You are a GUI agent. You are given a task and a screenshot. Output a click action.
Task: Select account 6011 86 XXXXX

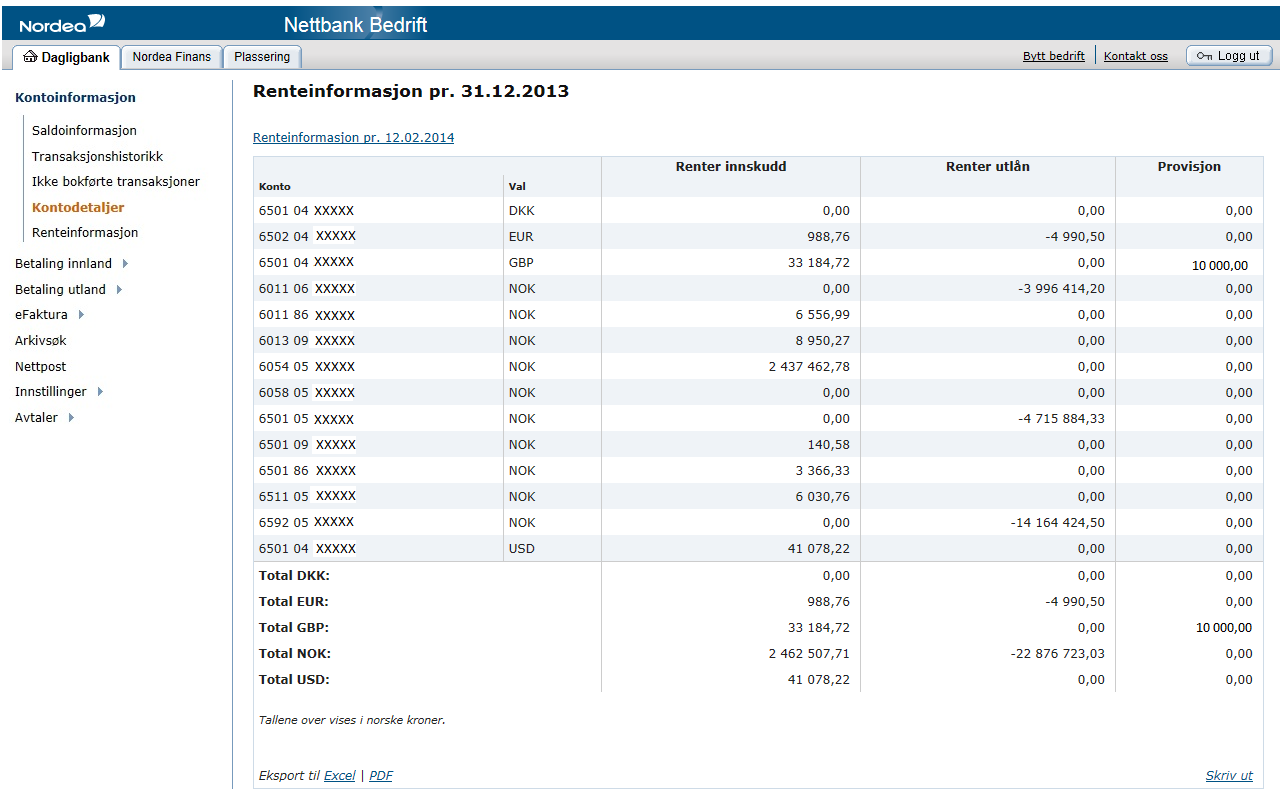(307, 315)
